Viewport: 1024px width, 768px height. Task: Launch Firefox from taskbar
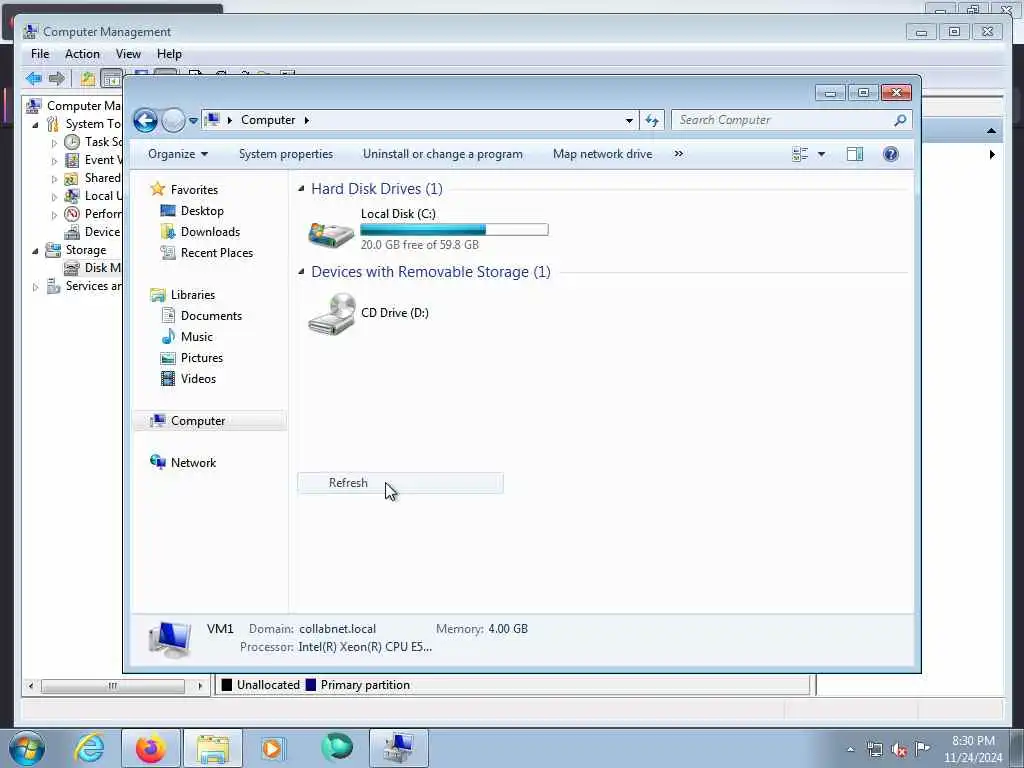(150, 748)
